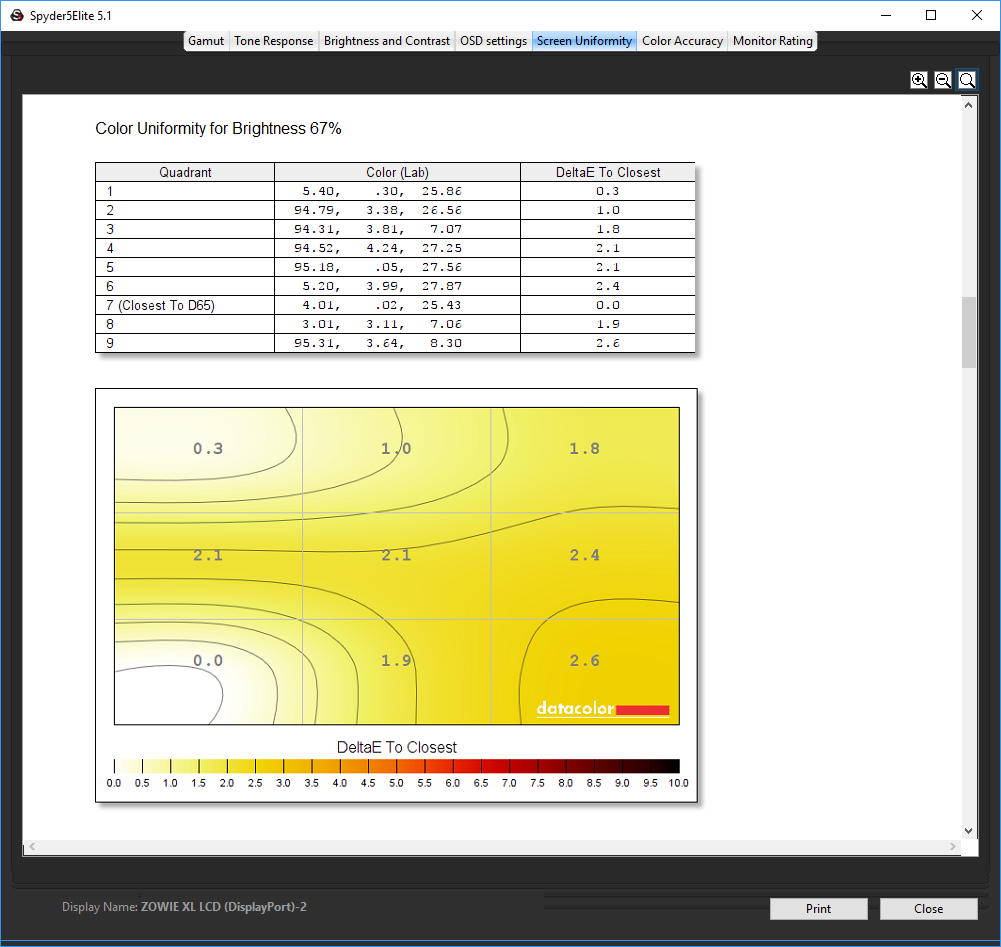Viewport: 1001px width, 947px height.
Task: Click the display name 'ZOWIE XL LCD (DisplayPort)-2'
Action: (223, 907)
